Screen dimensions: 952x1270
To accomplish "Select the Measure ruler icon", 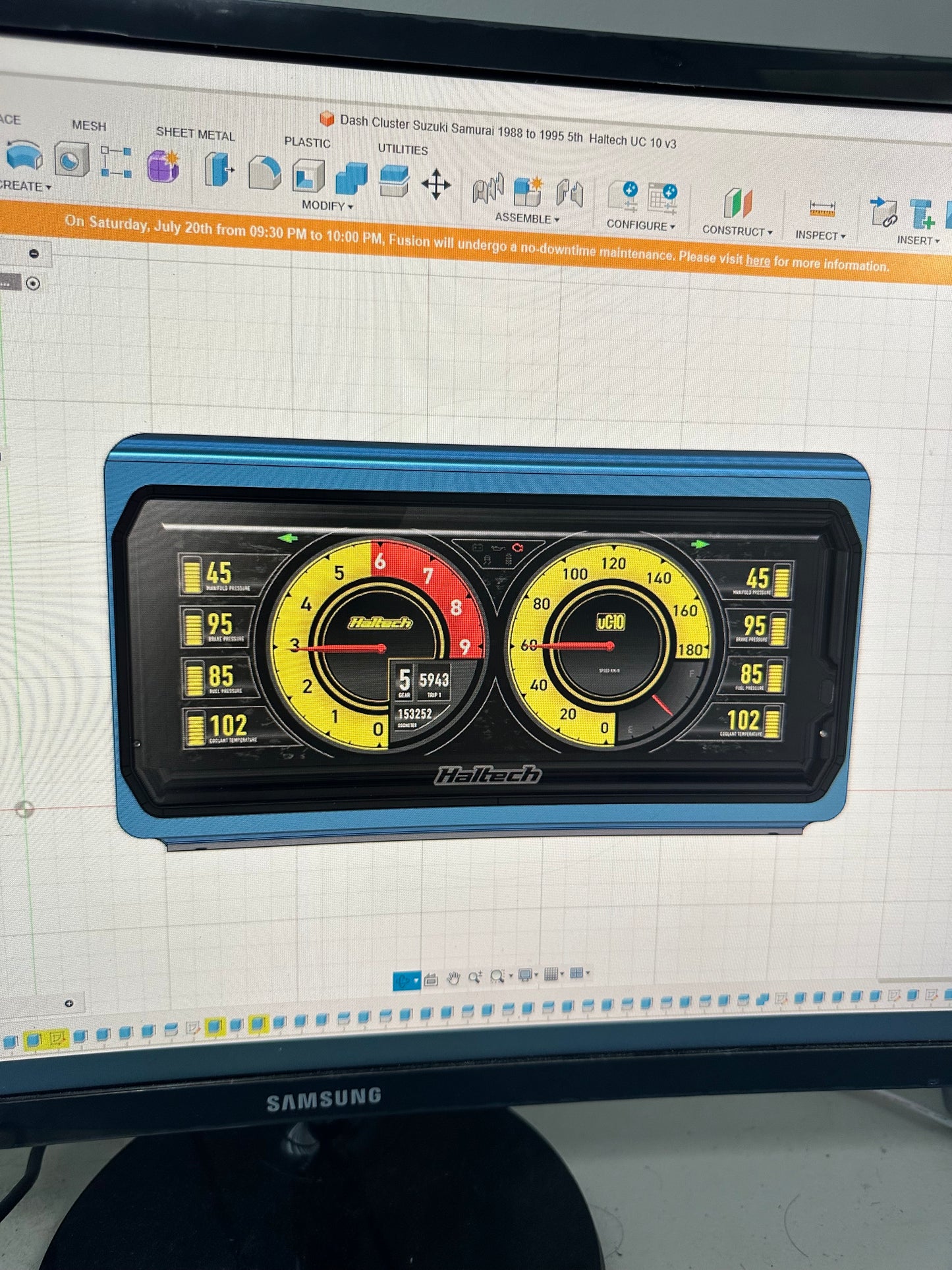I will click(x=822, y=210).
